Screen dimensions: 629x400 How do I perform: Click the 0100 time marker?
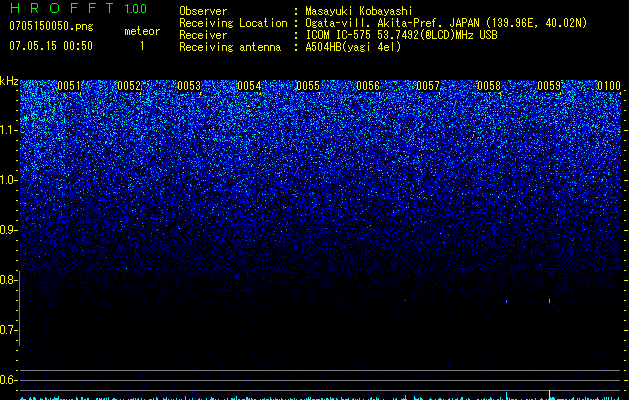click(609, 86)
